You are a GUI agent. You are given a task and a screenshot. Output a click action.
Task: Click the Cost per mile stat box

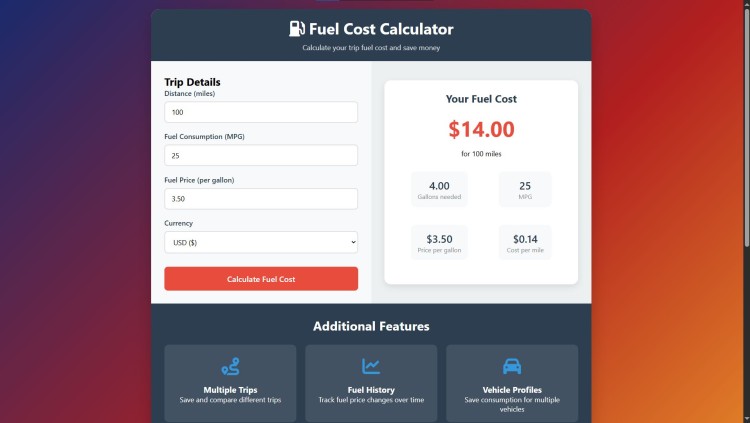[x=525, y=243]
